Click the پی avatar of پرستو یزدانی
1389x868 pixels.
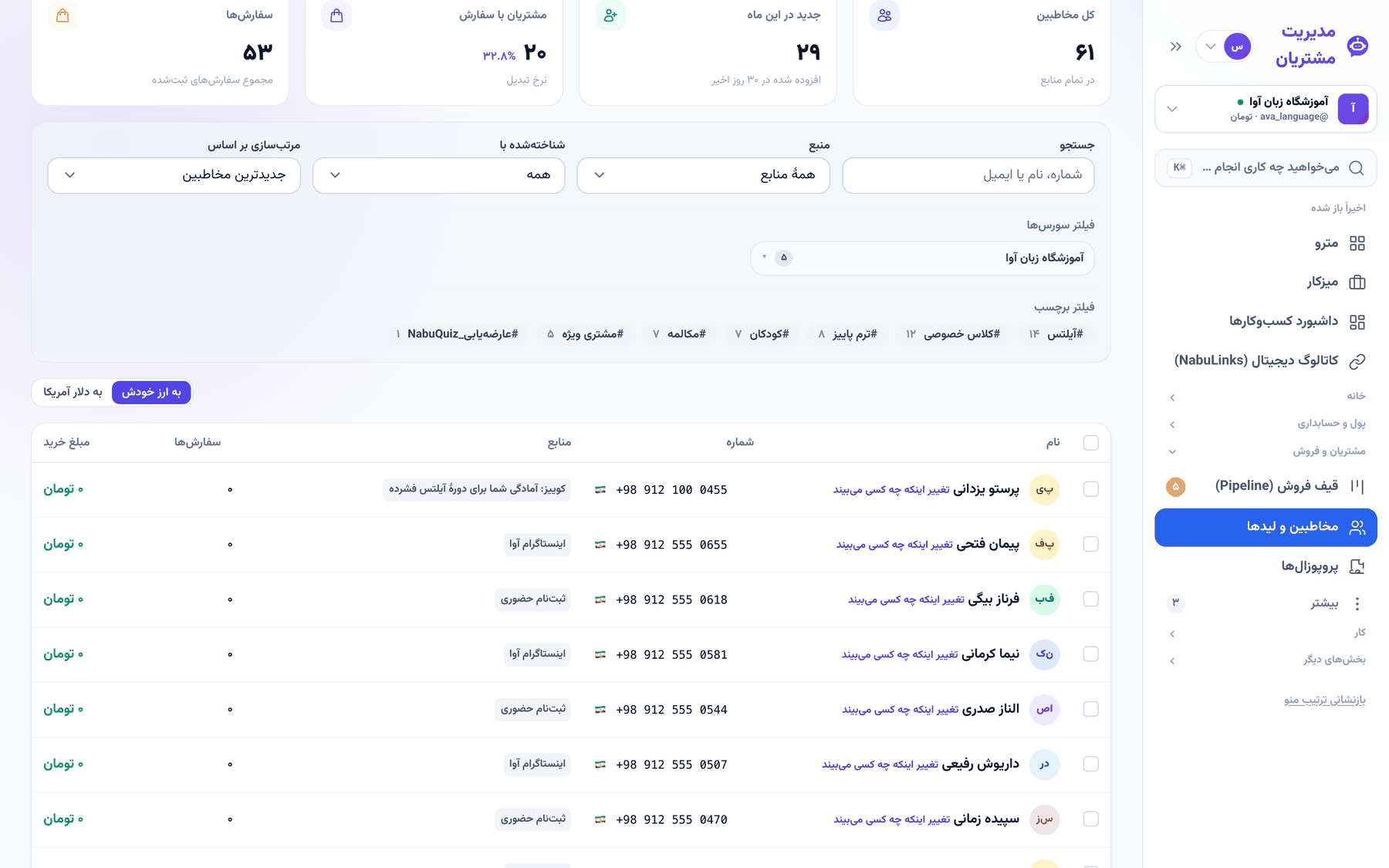(x=1045, y=490)
